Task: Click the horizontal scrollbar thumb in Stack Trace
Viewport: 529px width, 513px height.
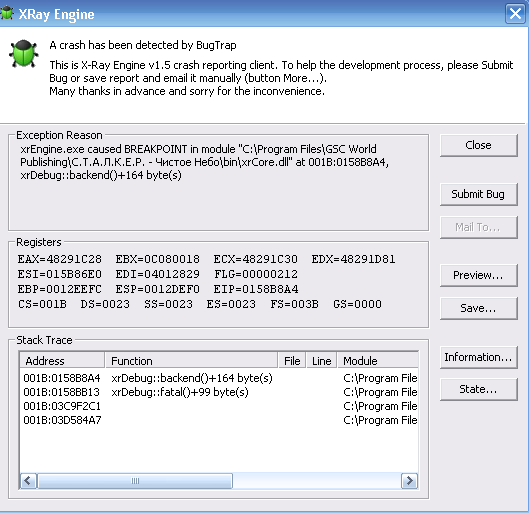Action: pyautogui.click(x=135, y=481)
